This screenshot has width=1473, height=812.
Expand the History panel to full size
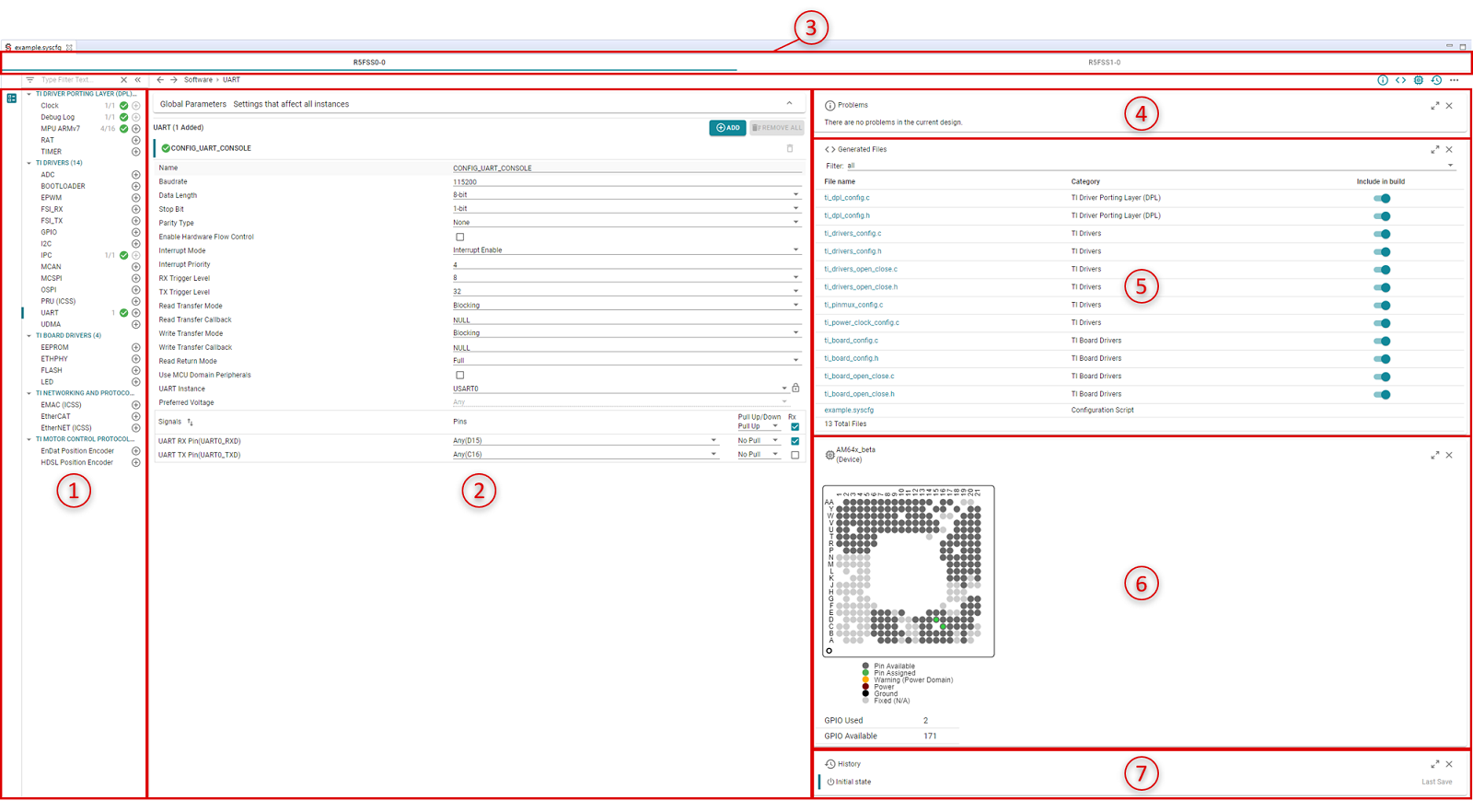[x=1434, y=764]
